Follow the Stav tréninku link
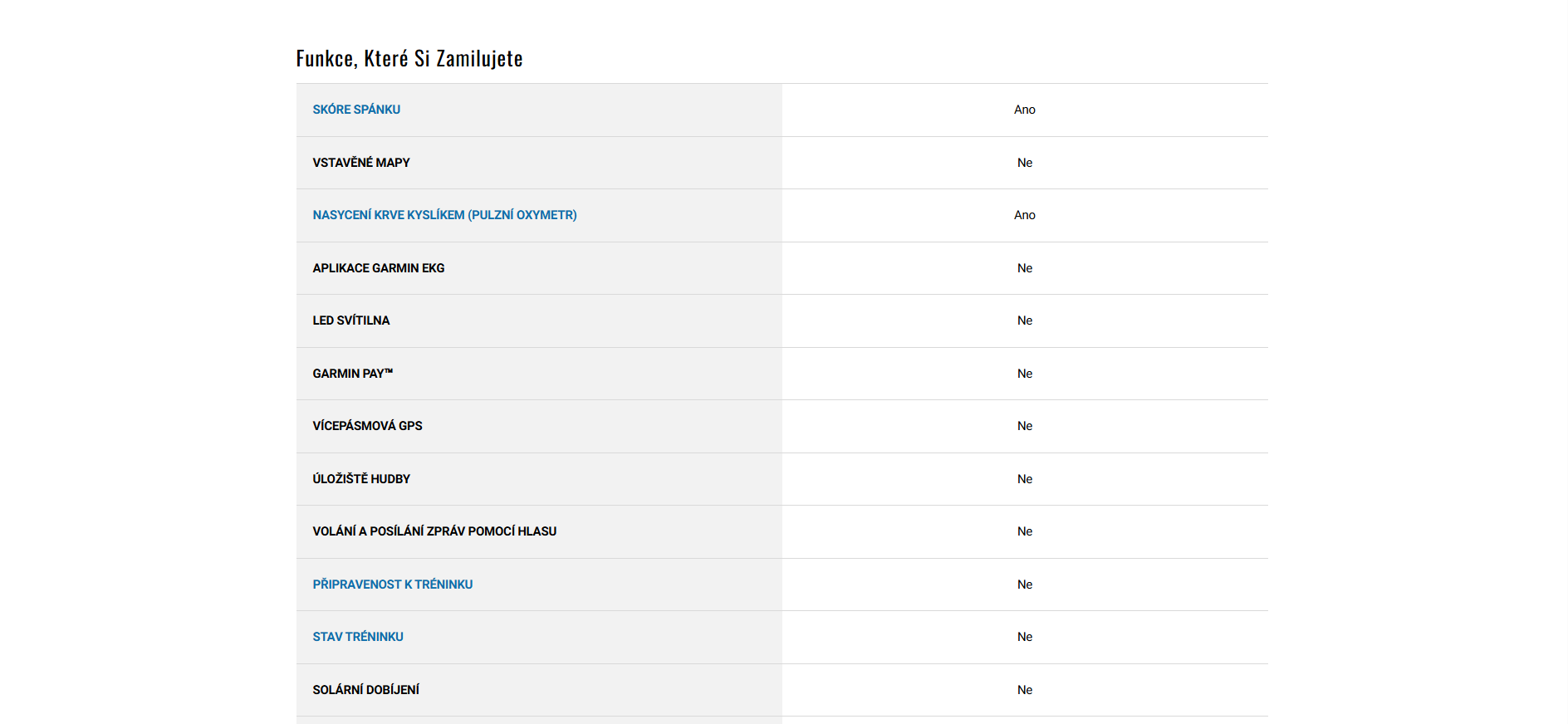The width and height of the screenshot is (1568, 724). pos(358,637)
